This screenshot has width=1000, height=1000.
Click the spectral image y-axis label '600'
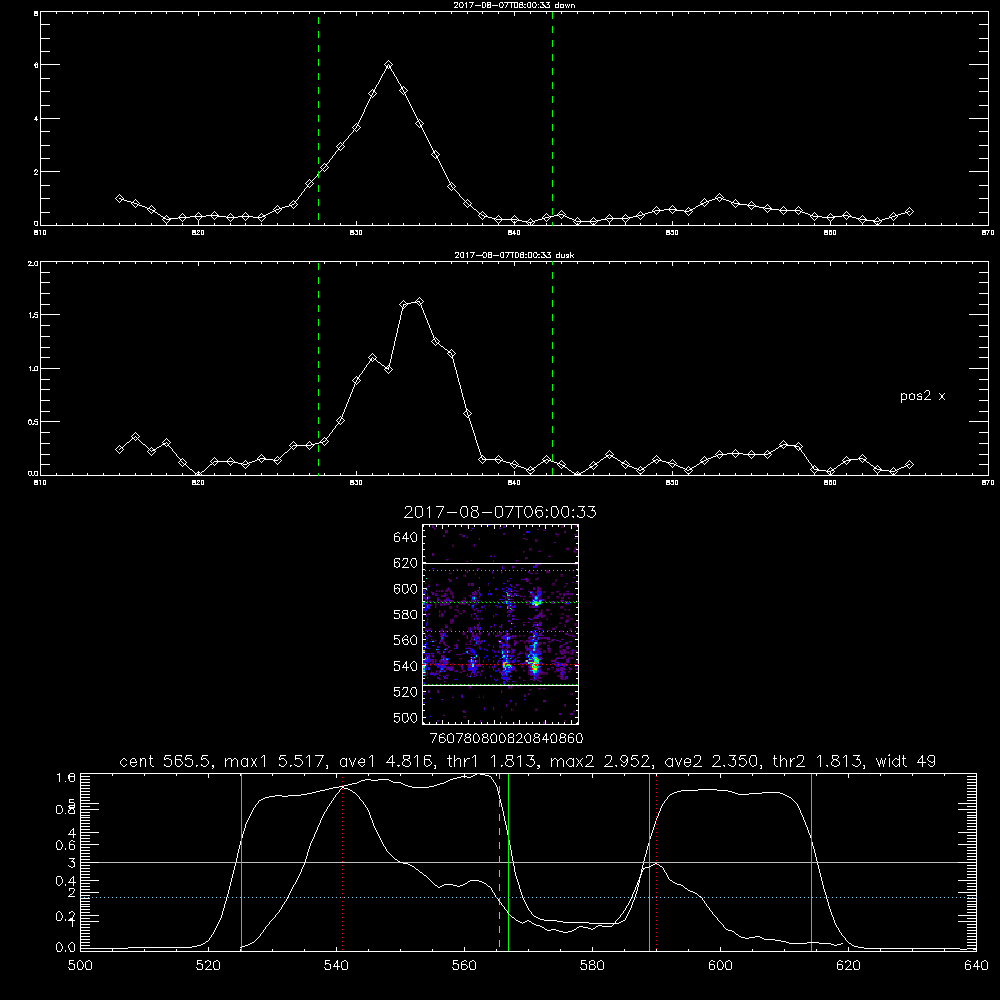coord(405,589)
